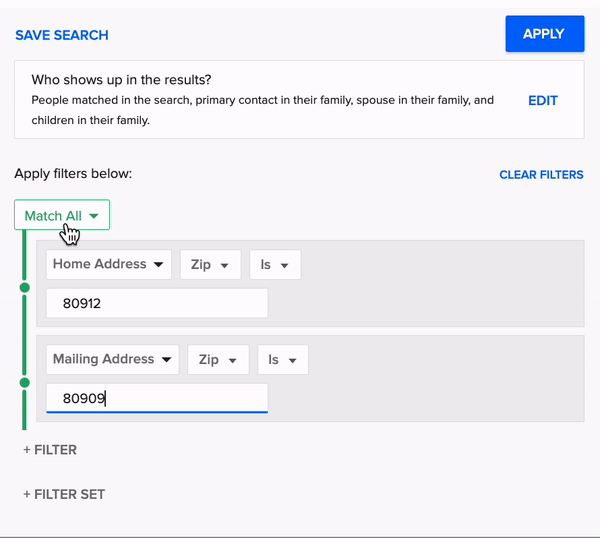The image size is (600, 538).
Task: Expand the Mailing Address field dropdown
Action: 112,359
